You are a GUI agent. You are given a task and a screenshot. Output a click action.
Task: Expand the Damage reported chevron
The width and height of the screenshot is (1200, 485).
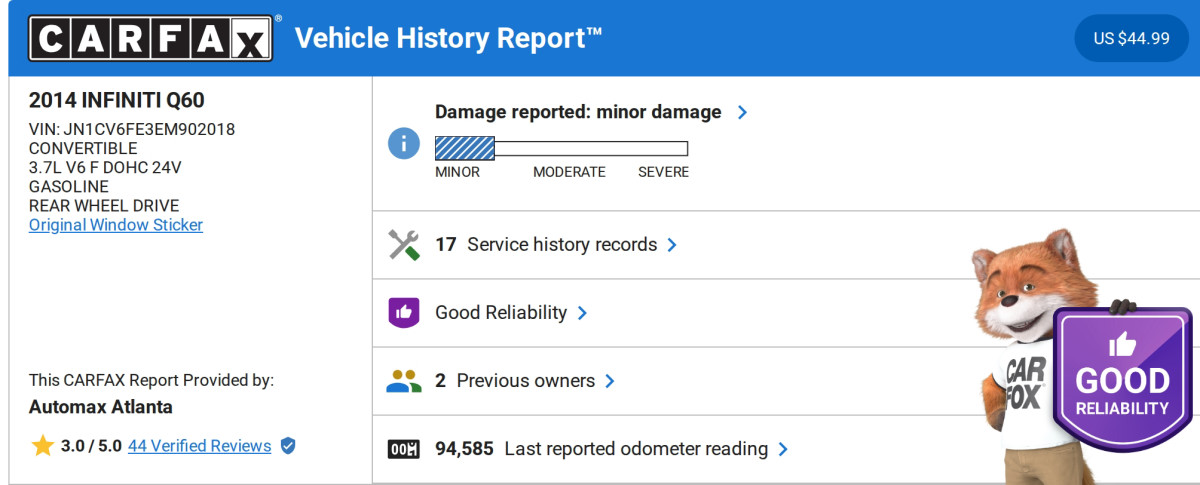click(x=742, y=112)
